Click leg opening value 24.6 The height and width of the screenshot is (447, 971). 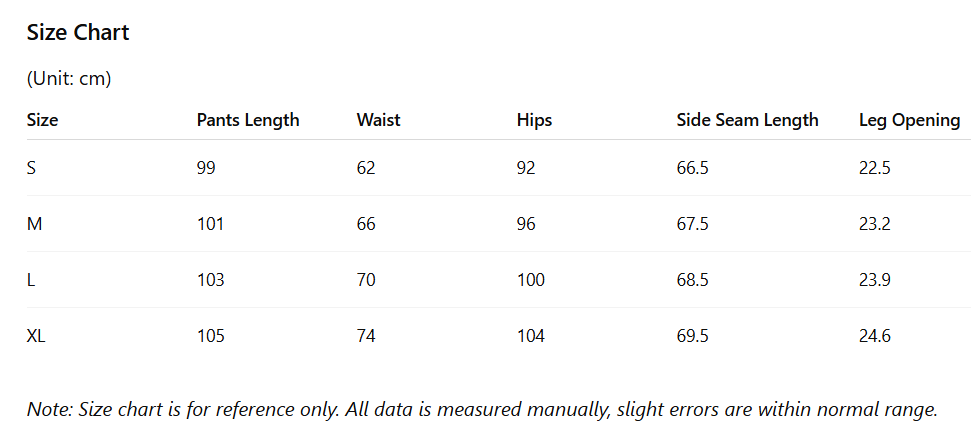click(874, 336)
